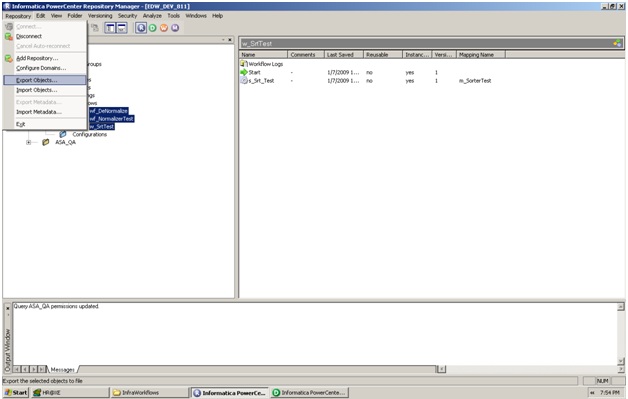Launch the Workflow Monitor (purple M icon)
The image size is (628, 399).
click(175, 28)
